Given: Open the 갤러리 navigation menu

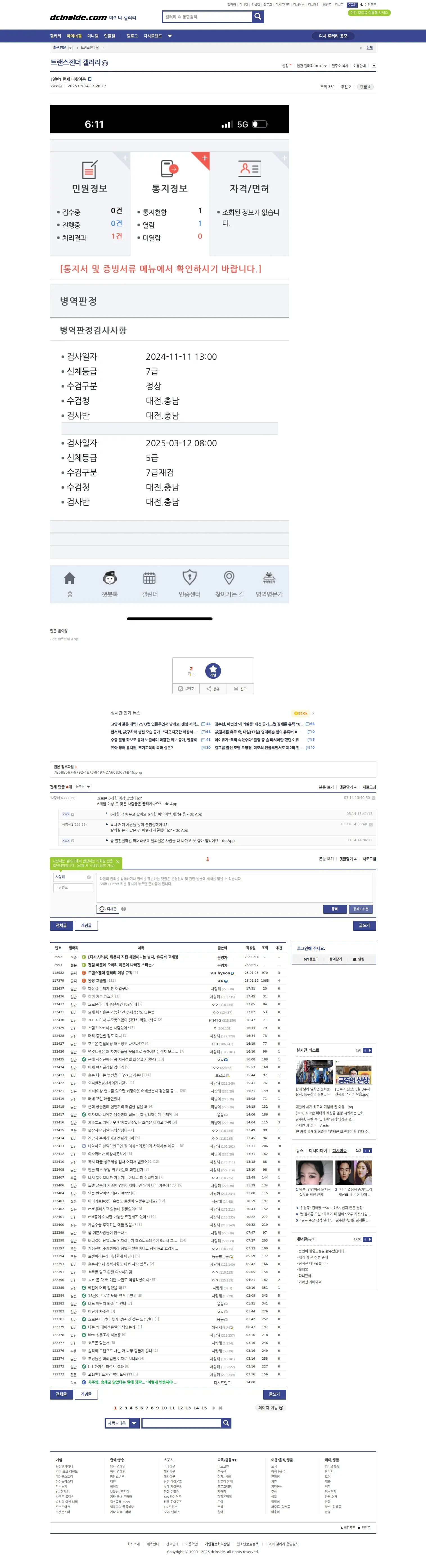Looking at the screenshot, I should pos(55,36).
